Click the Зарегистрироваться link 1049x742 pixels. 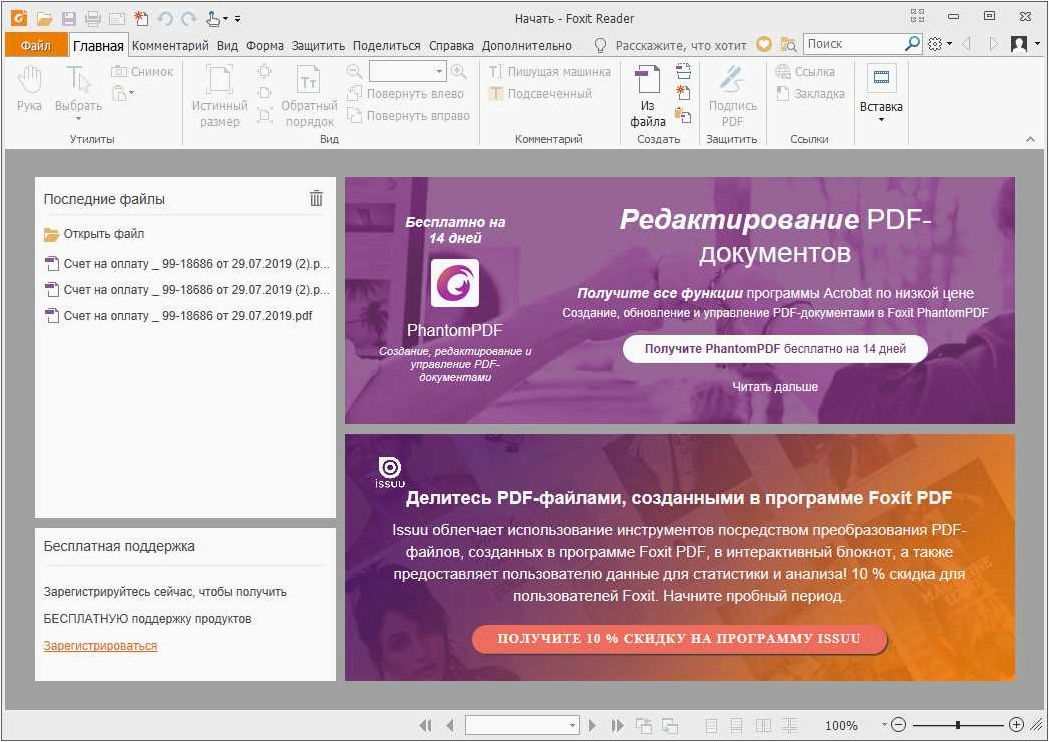pyautogui.click(x=100, y=646)
